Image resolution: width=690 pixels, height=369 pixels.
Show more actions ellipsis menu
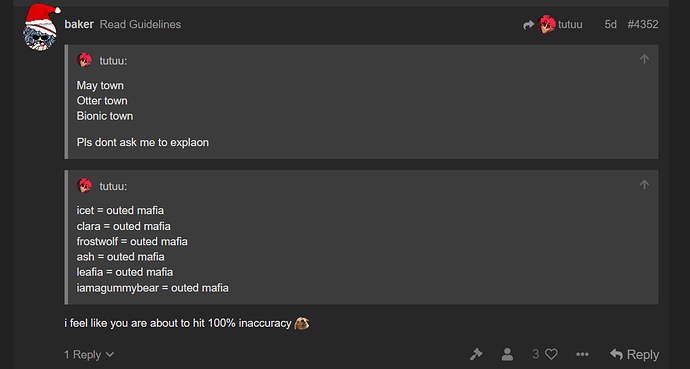582,354
